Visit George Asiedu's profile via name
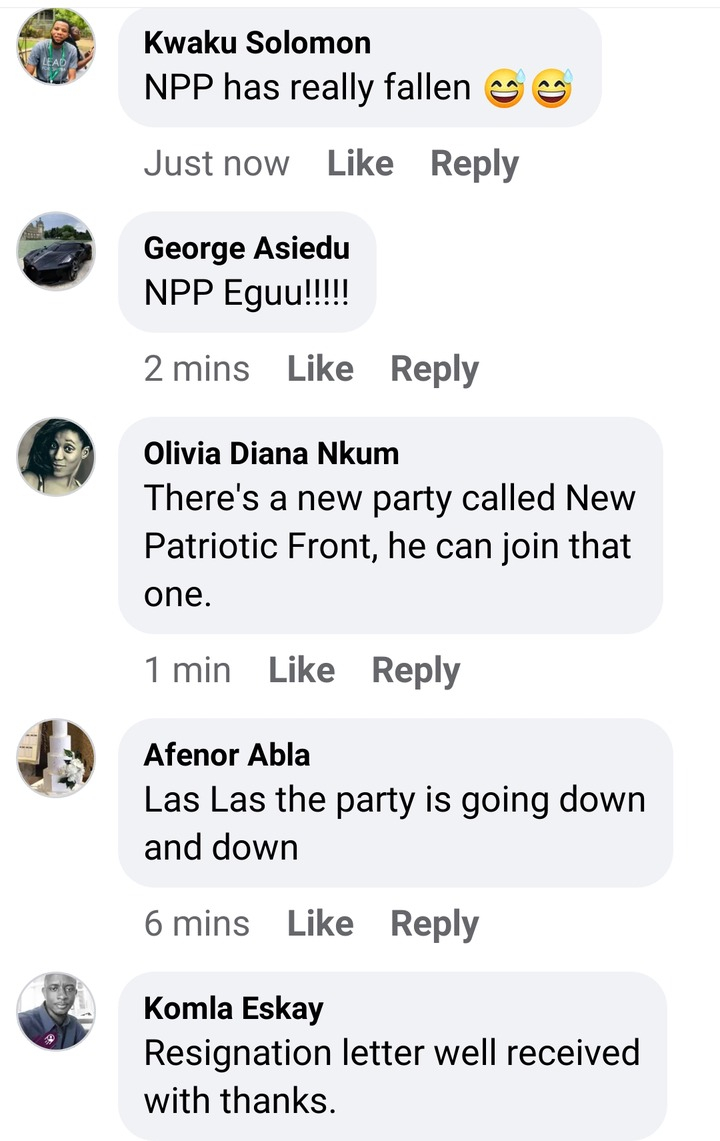Viewport: 720px width, 1141px height. tap(246, 247)
